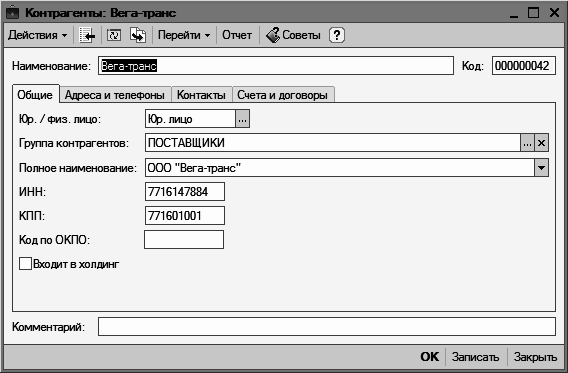Click the Отчет toolbar button

237,35
